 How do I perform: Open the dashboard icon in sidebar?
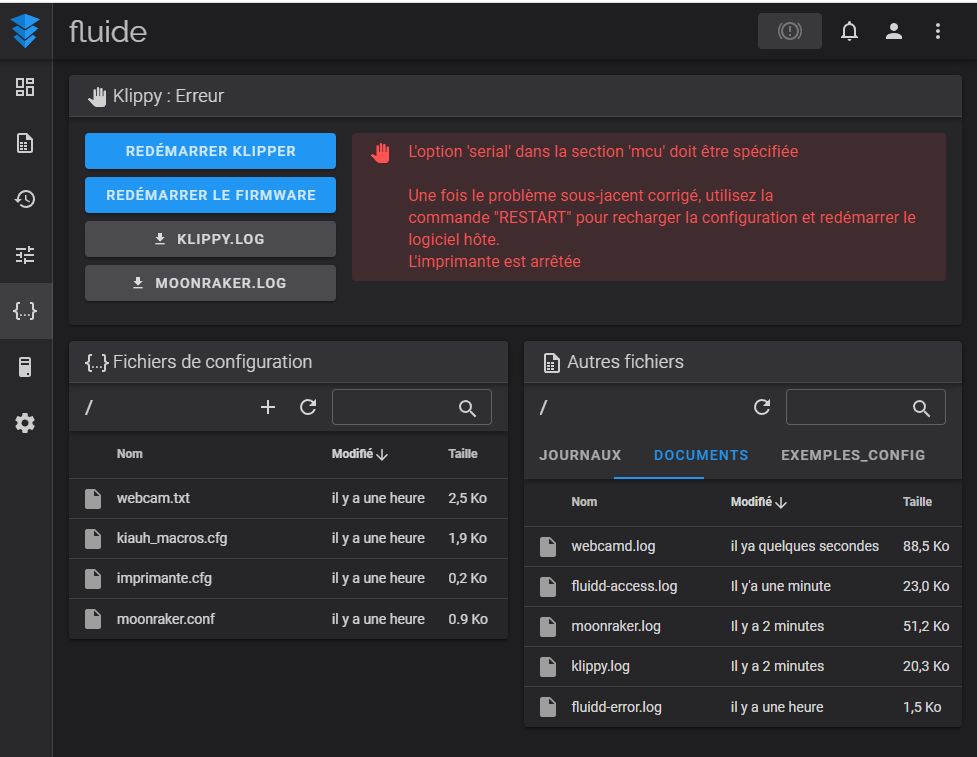tap(25, 87)
